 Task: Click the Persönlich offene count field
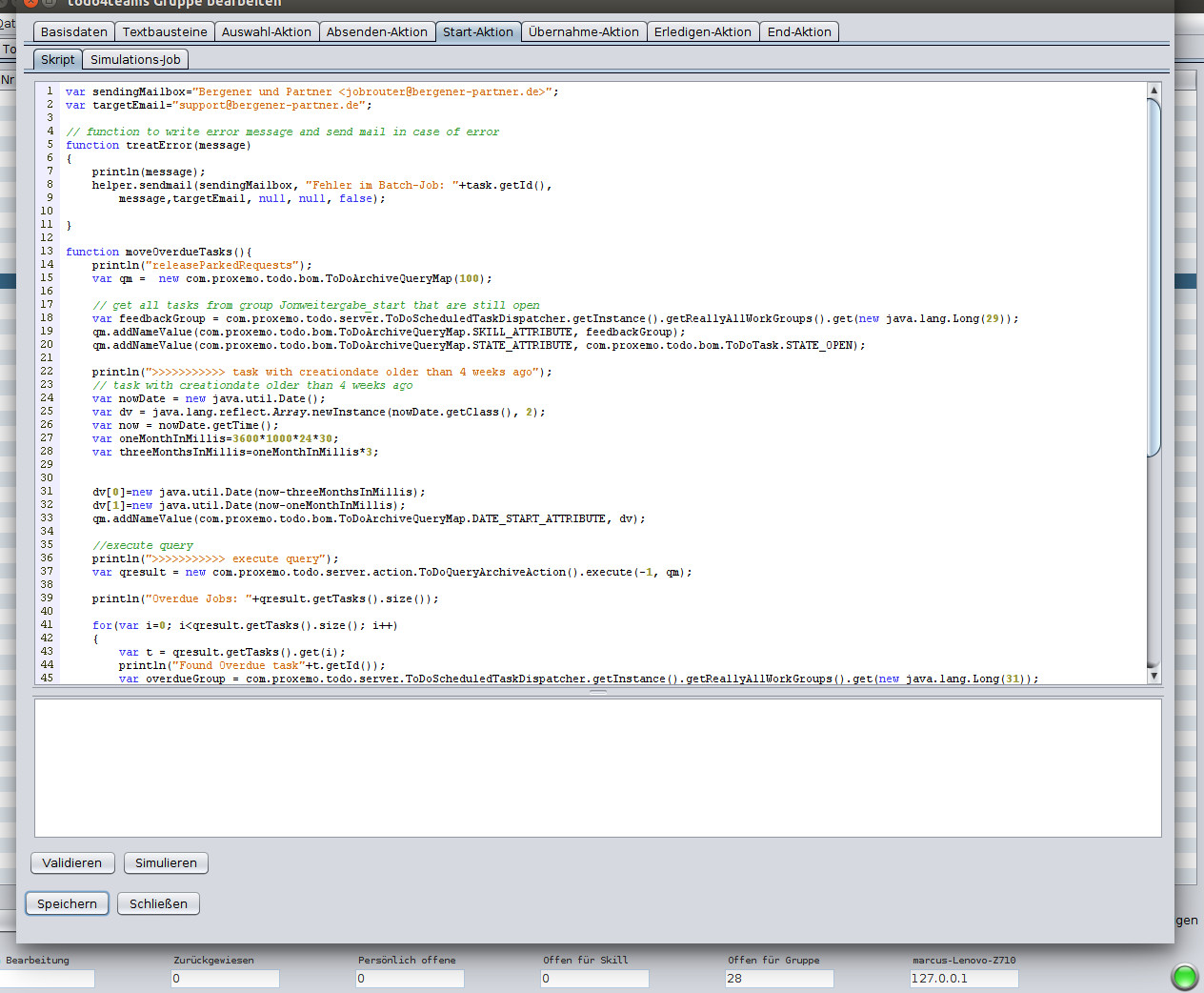click(410, 978)
